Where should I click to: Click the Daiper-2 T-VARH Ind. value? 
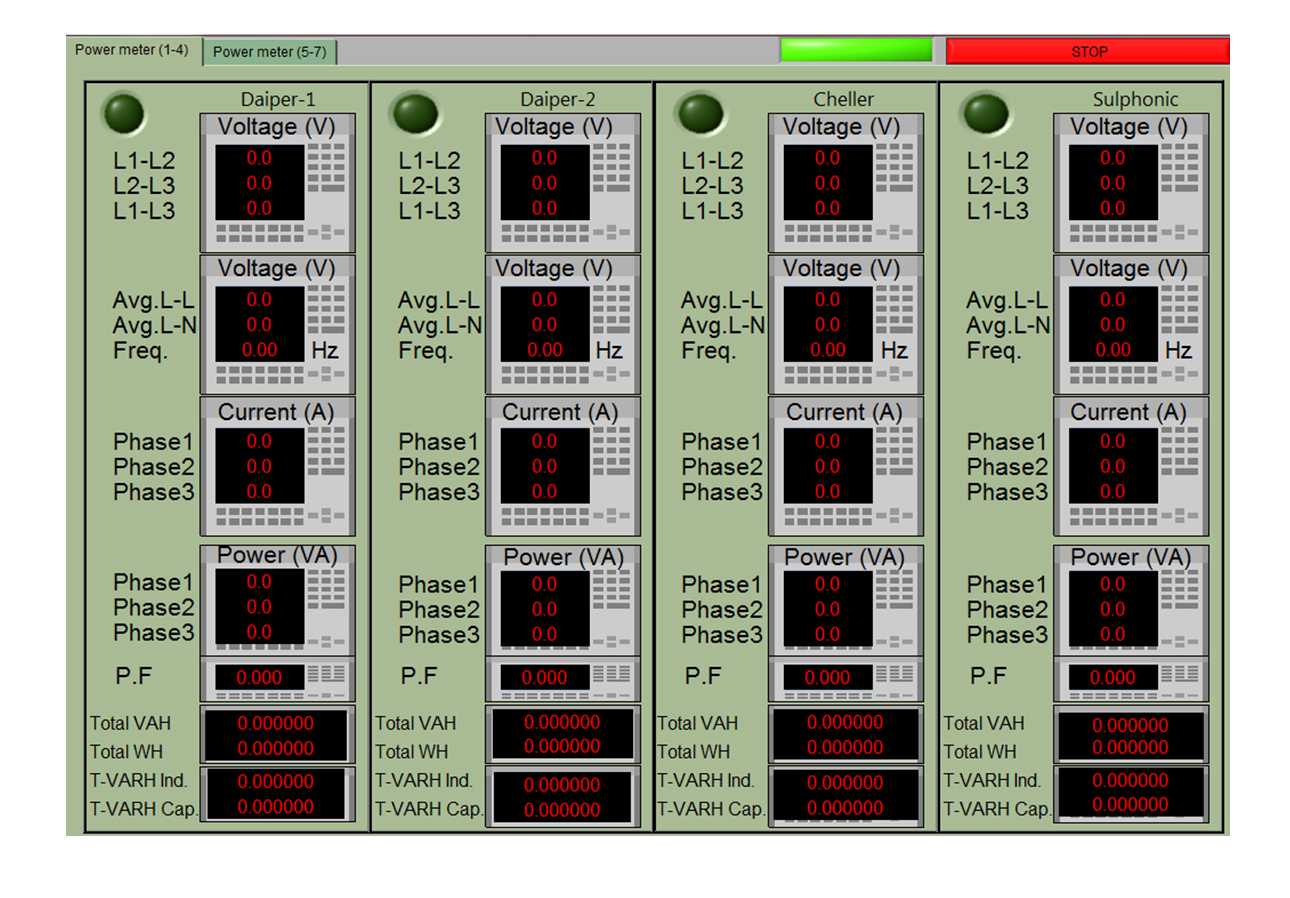562,786
